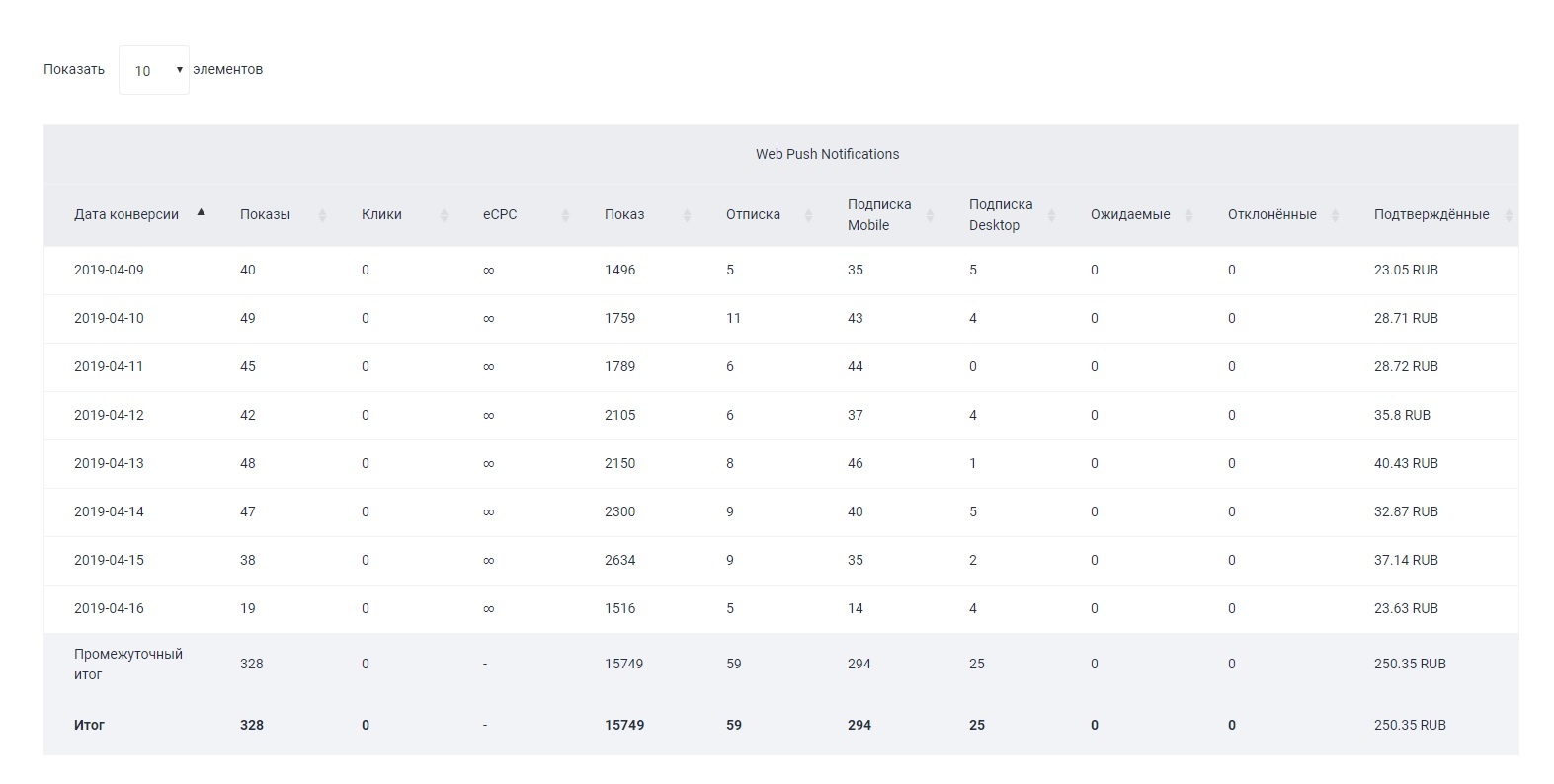Viewport: 1554px width, 784px height.
Task: Select the 2019-04-09 date row
Action: click(109, 271)
